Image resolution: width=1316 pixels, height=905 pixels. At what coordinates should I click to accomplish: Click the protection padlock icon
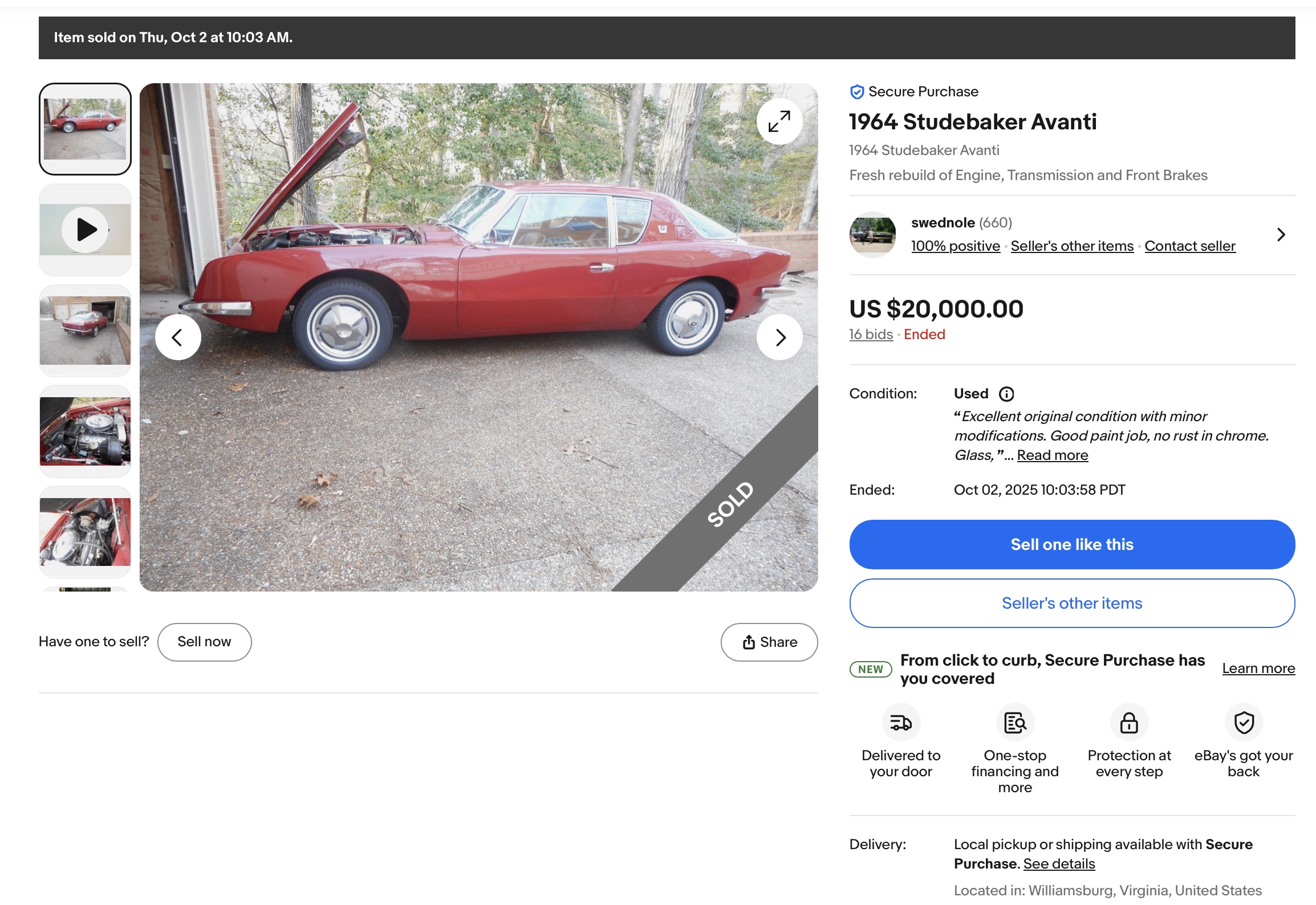click(x=1128, y=723)
